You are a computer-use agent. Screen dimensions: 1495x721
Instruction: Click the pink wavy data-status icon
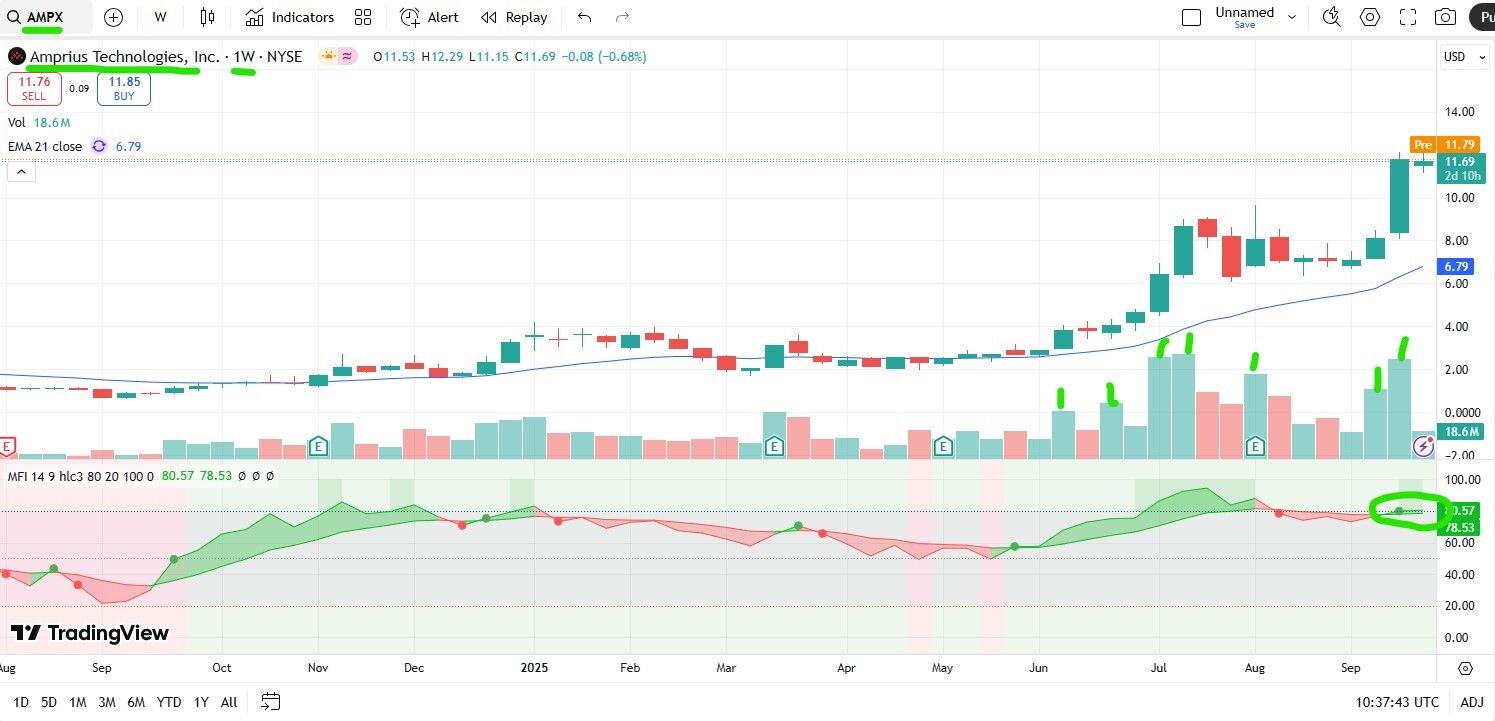pyautogui.click(x=347, y=57)
